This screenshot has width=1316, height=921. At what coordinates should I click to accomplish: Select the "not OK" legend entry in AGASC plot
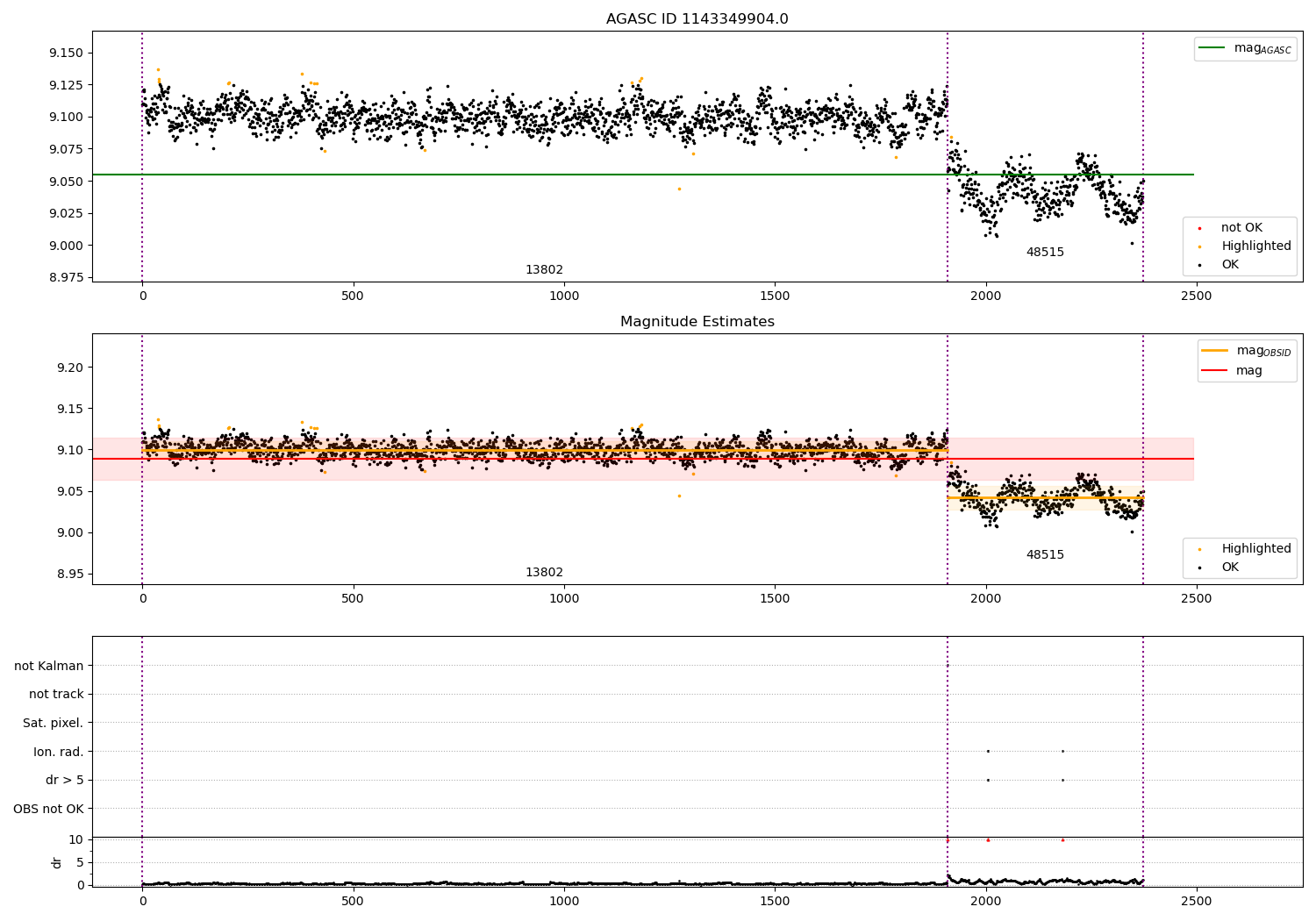[1241, 228]
